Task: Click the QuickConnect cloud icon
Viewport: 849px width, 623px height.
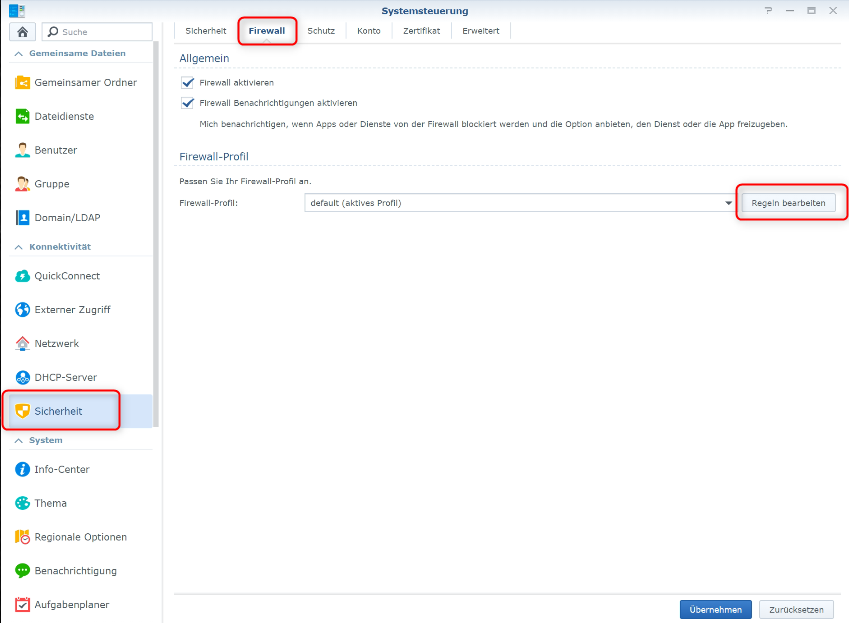Action: pos(23,276)
